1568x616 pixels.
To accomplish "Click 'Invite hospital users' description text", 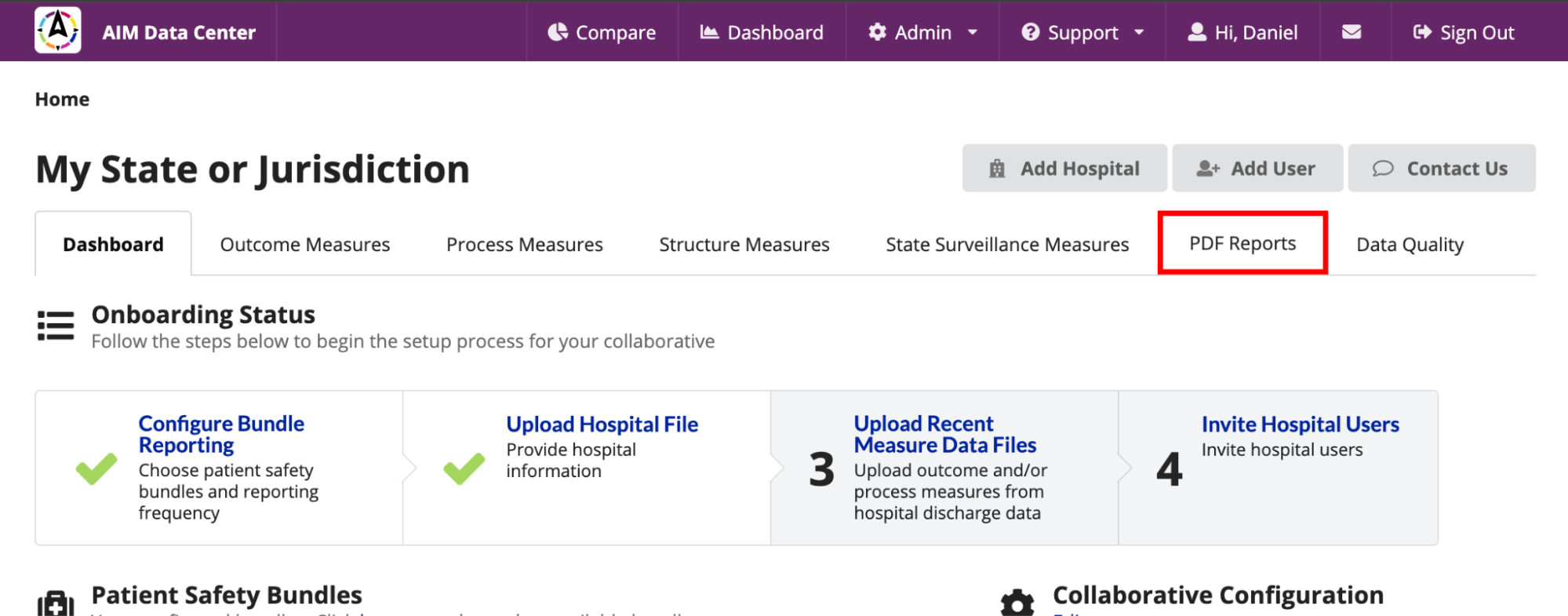I will pyautogui.click(x=1282, y=450).
